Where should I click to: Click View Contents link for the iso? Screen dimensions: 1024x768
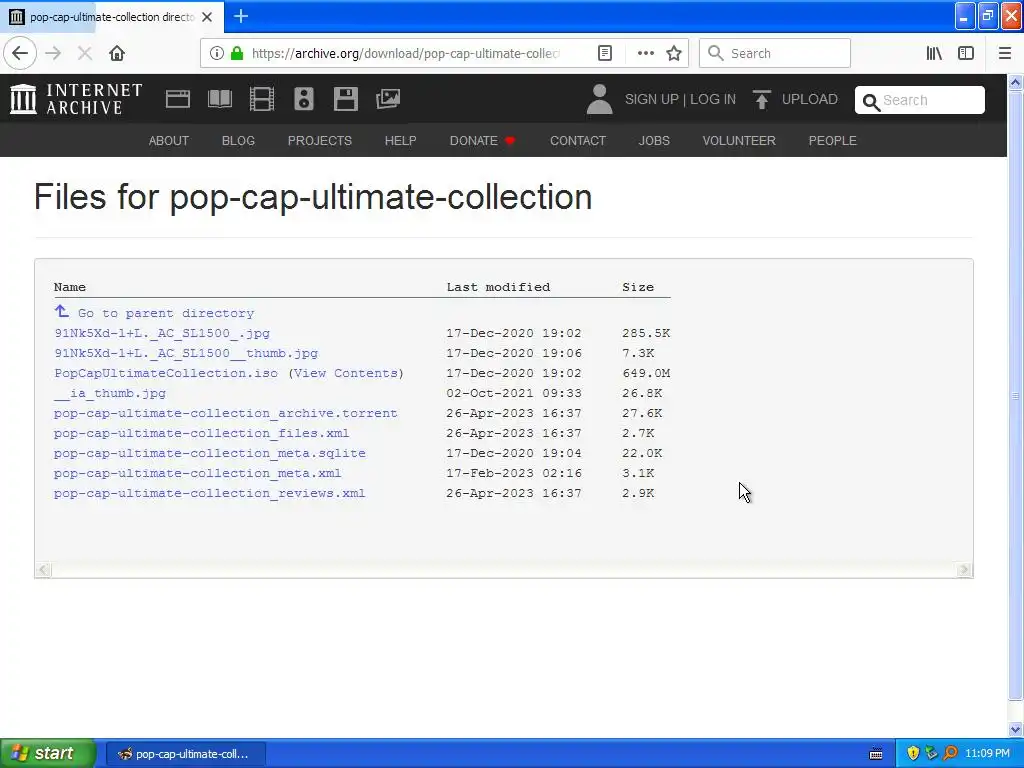345,373
